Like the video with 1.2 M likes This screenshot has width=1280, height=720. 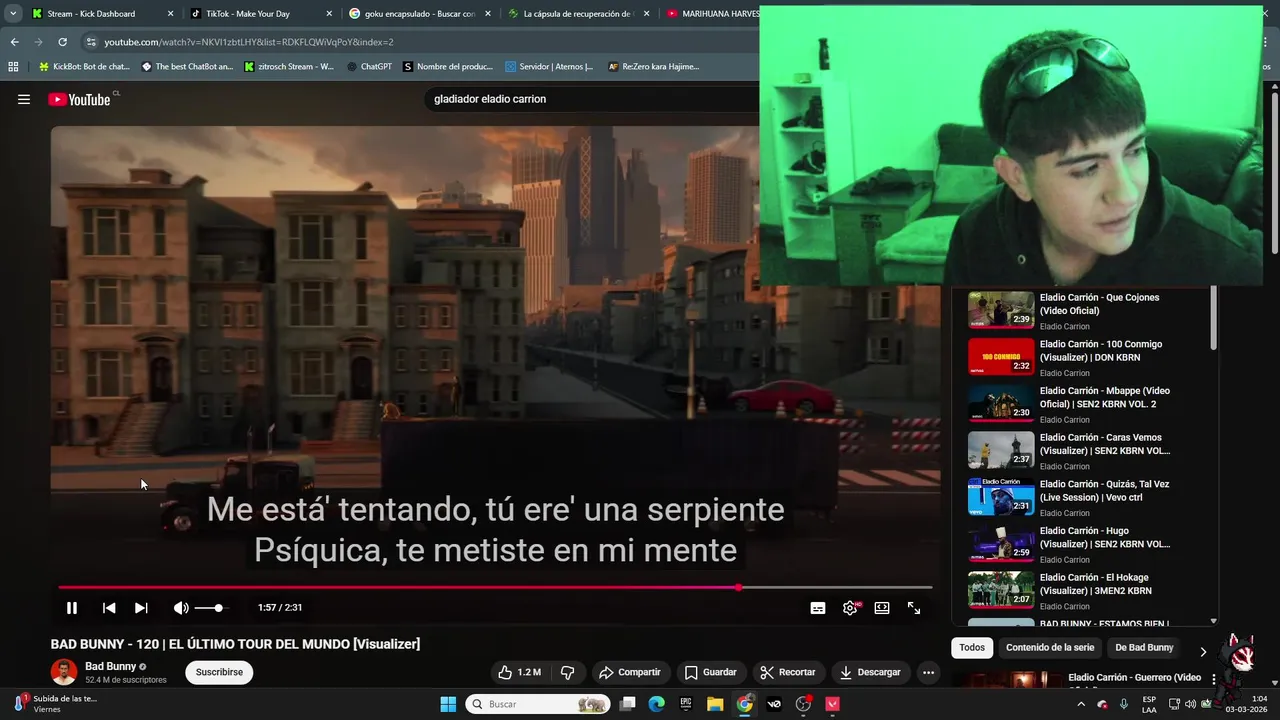tap(520, 672)
